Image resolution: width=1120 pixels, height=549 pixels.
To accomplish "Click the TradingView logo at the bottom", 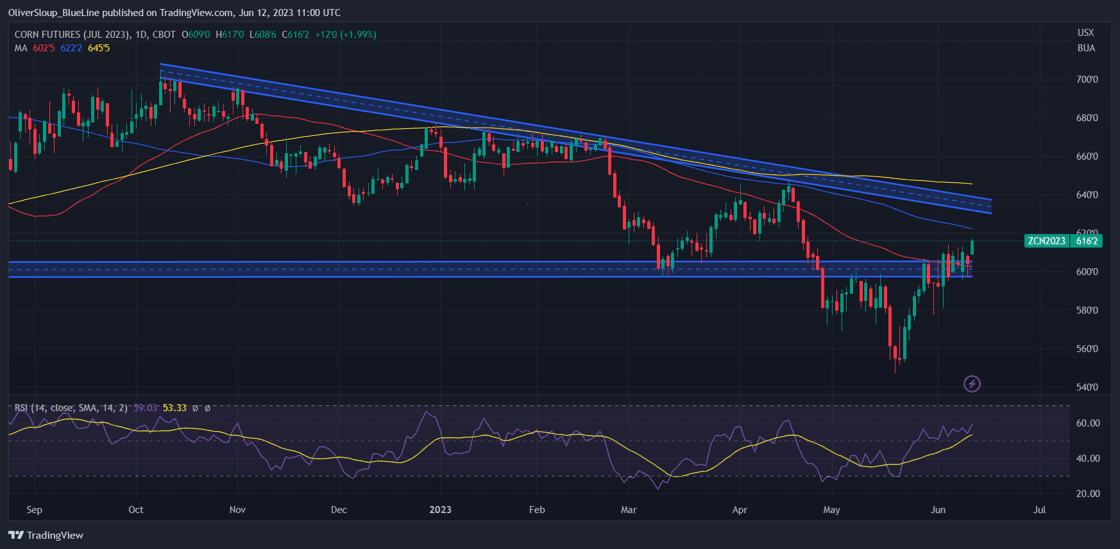I will (46, 535).
